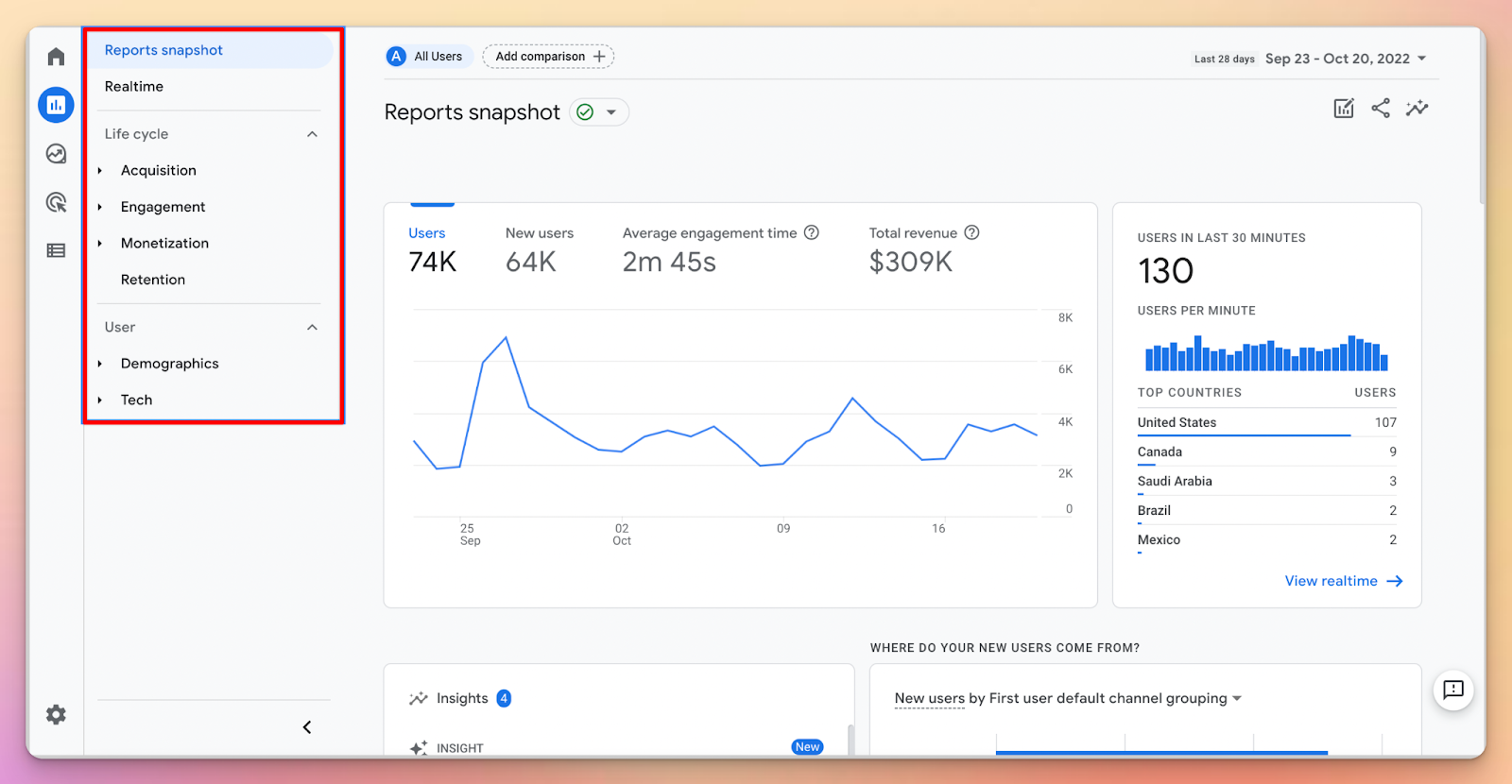Open the Insights sparkline icon at top right

[x=1417, y=109]
